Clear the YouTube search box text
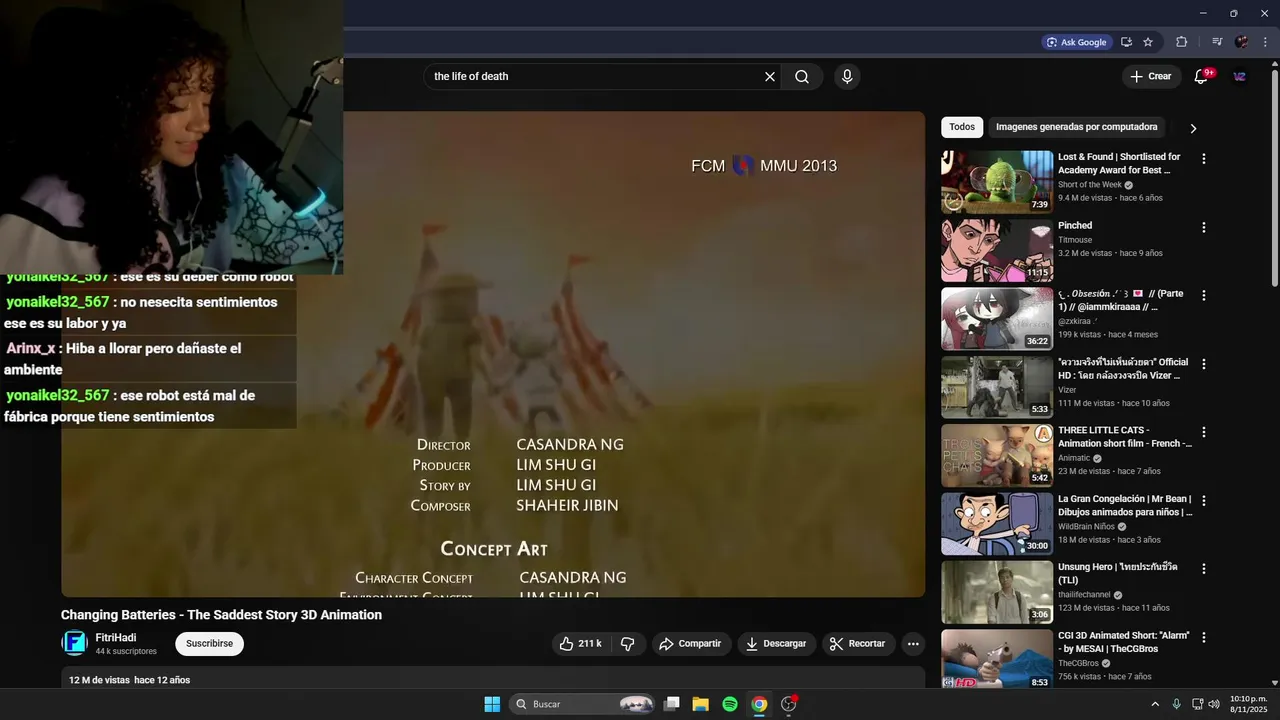This screenshot has width=1280, height=720. 770,77
